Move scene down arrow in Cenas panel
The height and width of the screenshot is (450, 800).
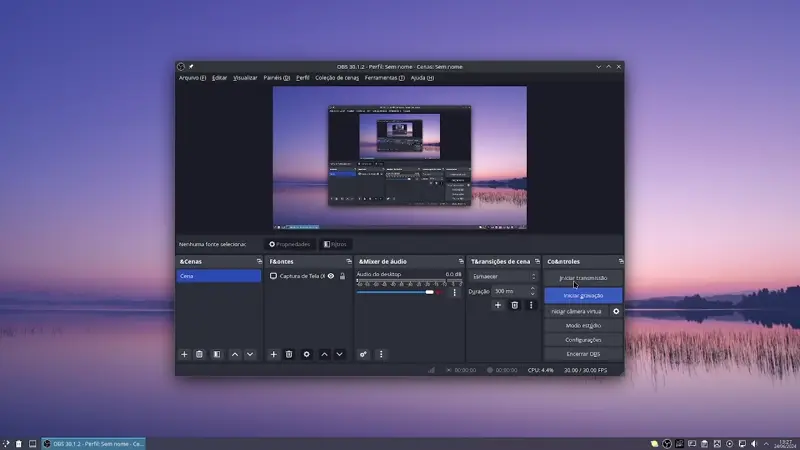[x=250, y=354]
